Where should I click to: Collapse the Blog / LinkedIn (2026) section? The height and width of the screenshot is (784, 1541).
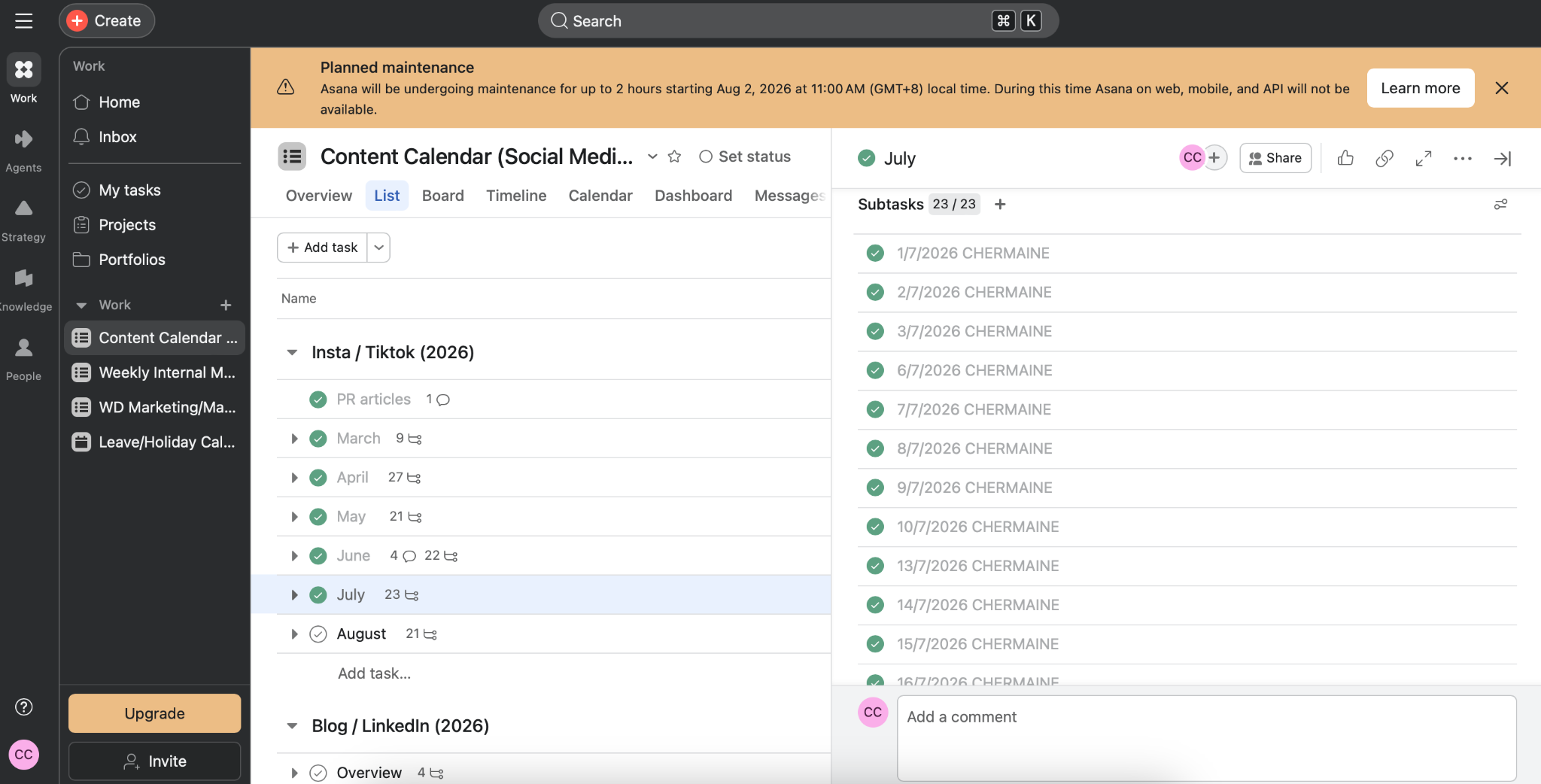(292, 726)
